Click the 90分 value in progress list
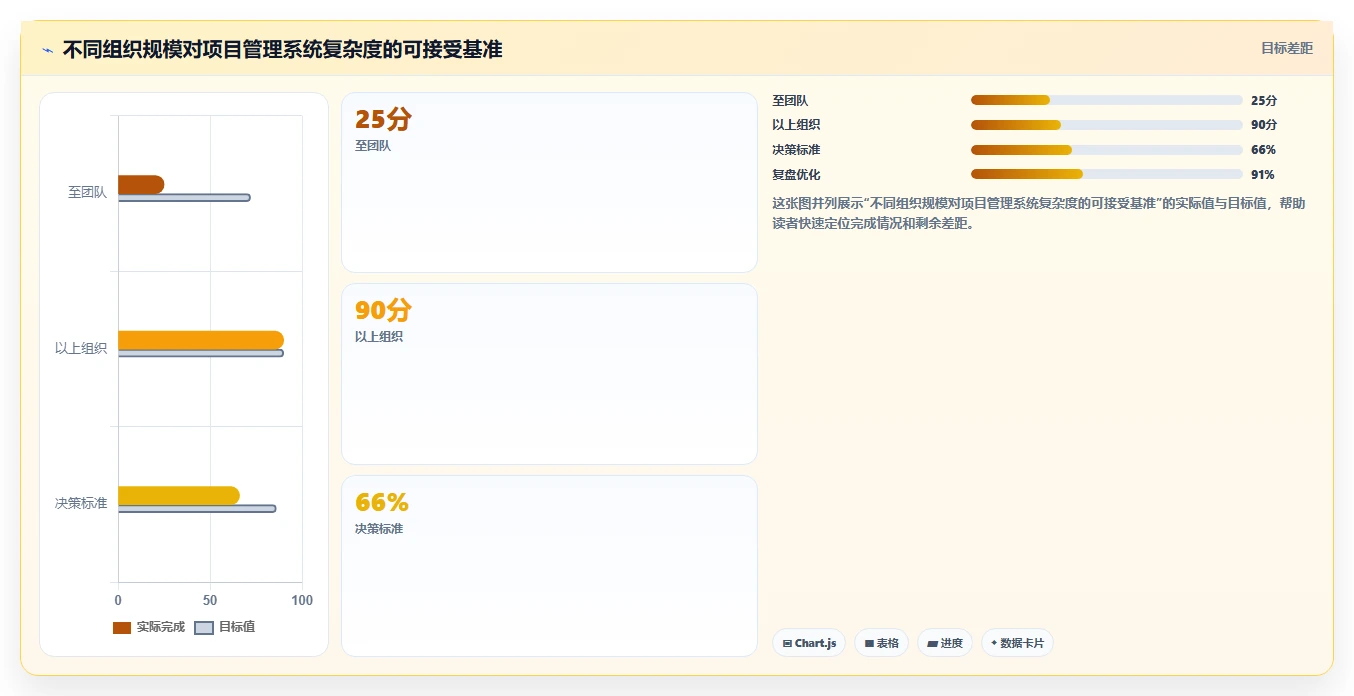Image resolution: width=1354 pixels, height=696 pixels. (1264, 125)
